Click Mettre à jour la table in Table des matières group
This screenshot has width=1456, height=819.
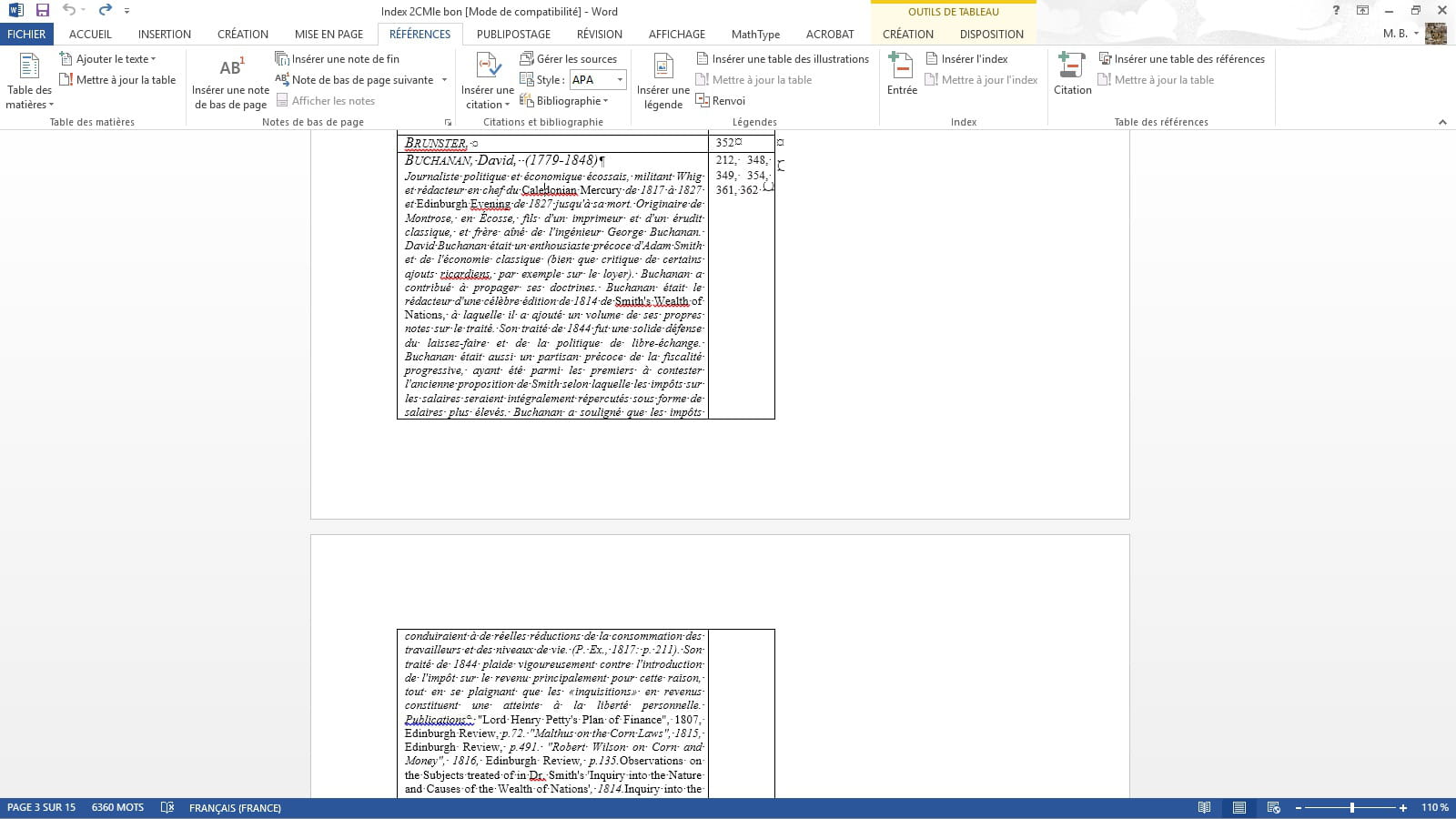tap(117, 80)
